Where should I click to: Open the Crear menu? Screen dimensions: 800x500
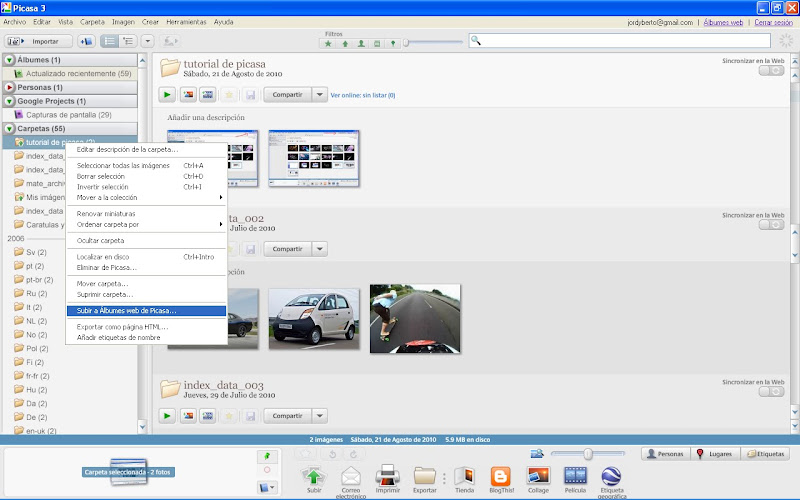150,22
